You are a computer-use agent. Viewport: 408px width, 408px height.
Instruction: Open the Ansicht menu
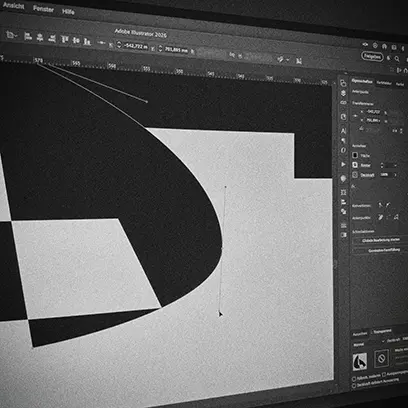pyautogui.click(x=13, y=5)
